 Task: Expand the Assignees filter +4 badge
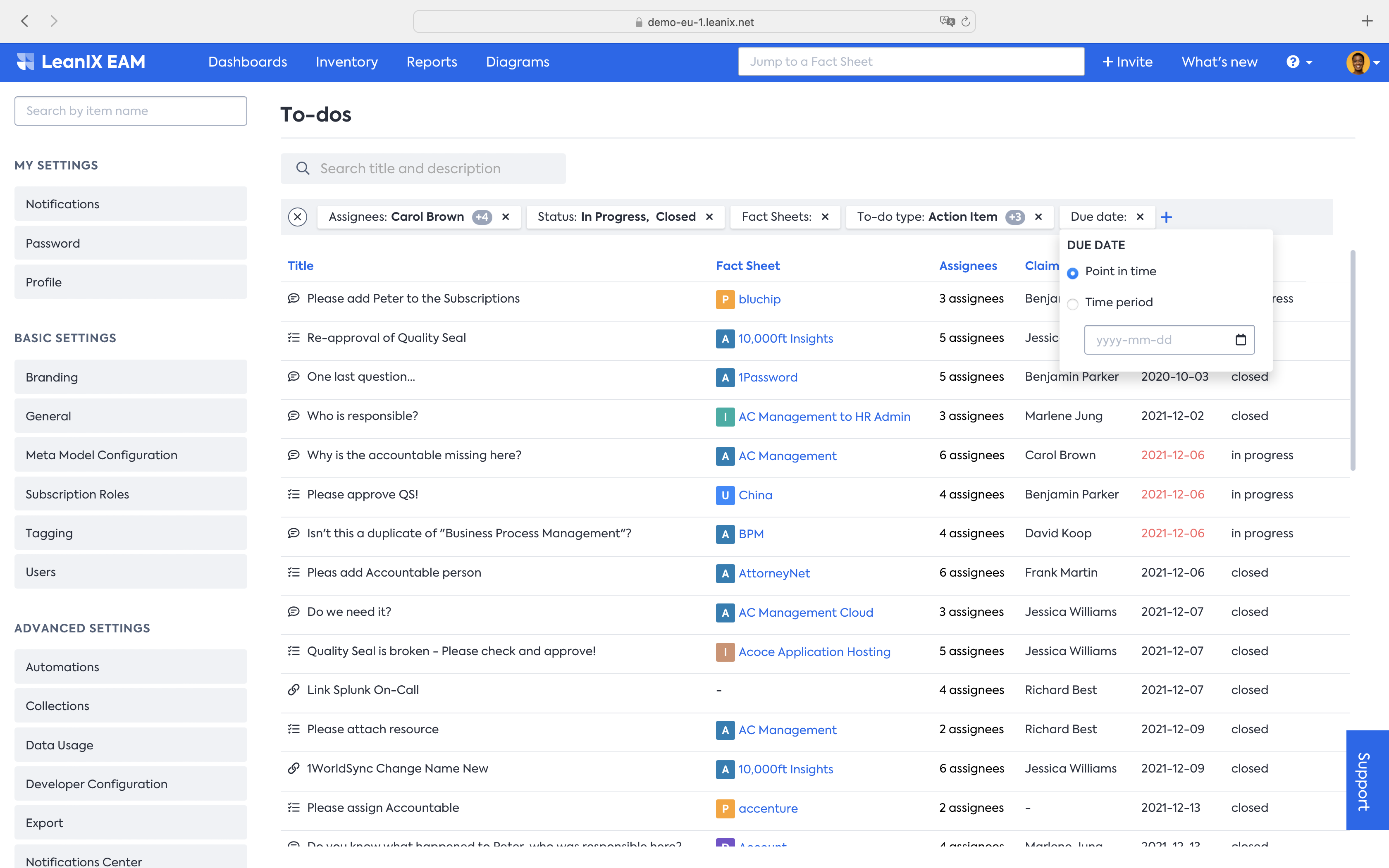pyautogui.click(x=482, y=217)
